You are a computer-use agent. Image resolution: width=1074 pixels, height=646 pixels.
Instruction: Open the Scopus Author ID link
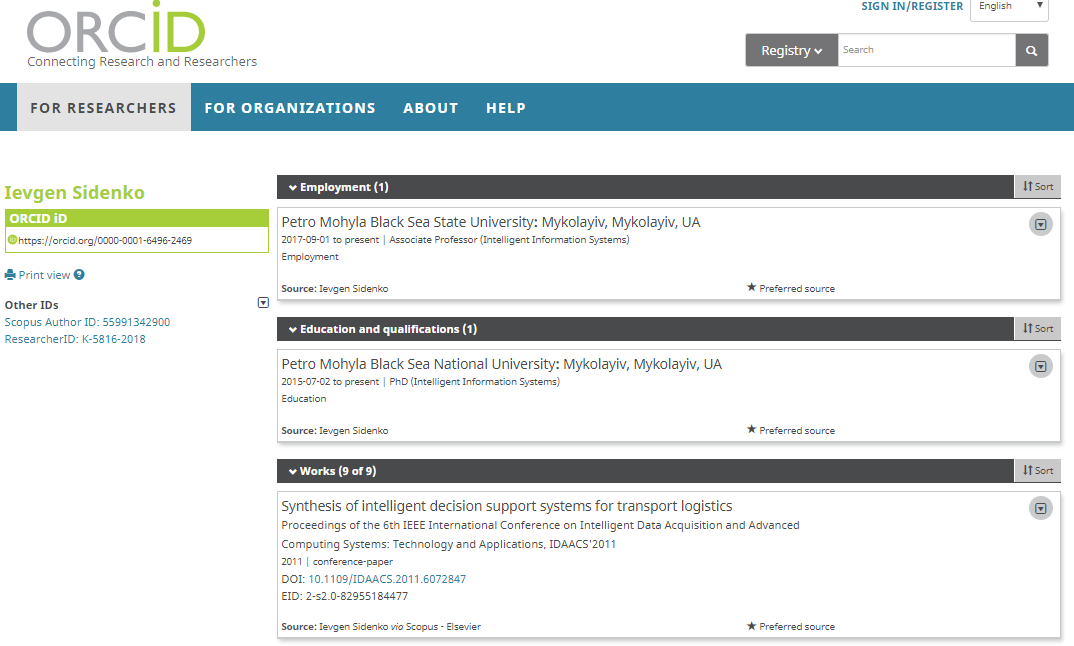(x=87, y=322)
